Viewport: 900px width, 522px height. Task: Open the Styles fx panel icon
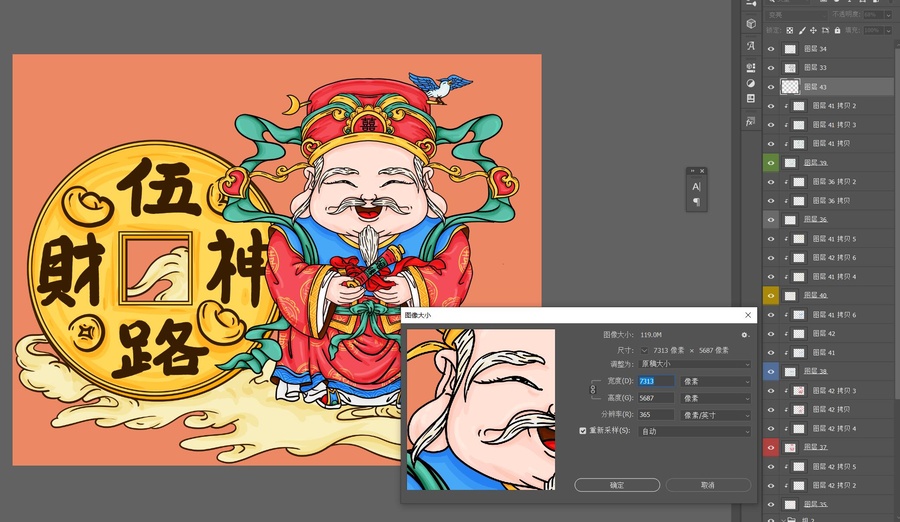751,121
